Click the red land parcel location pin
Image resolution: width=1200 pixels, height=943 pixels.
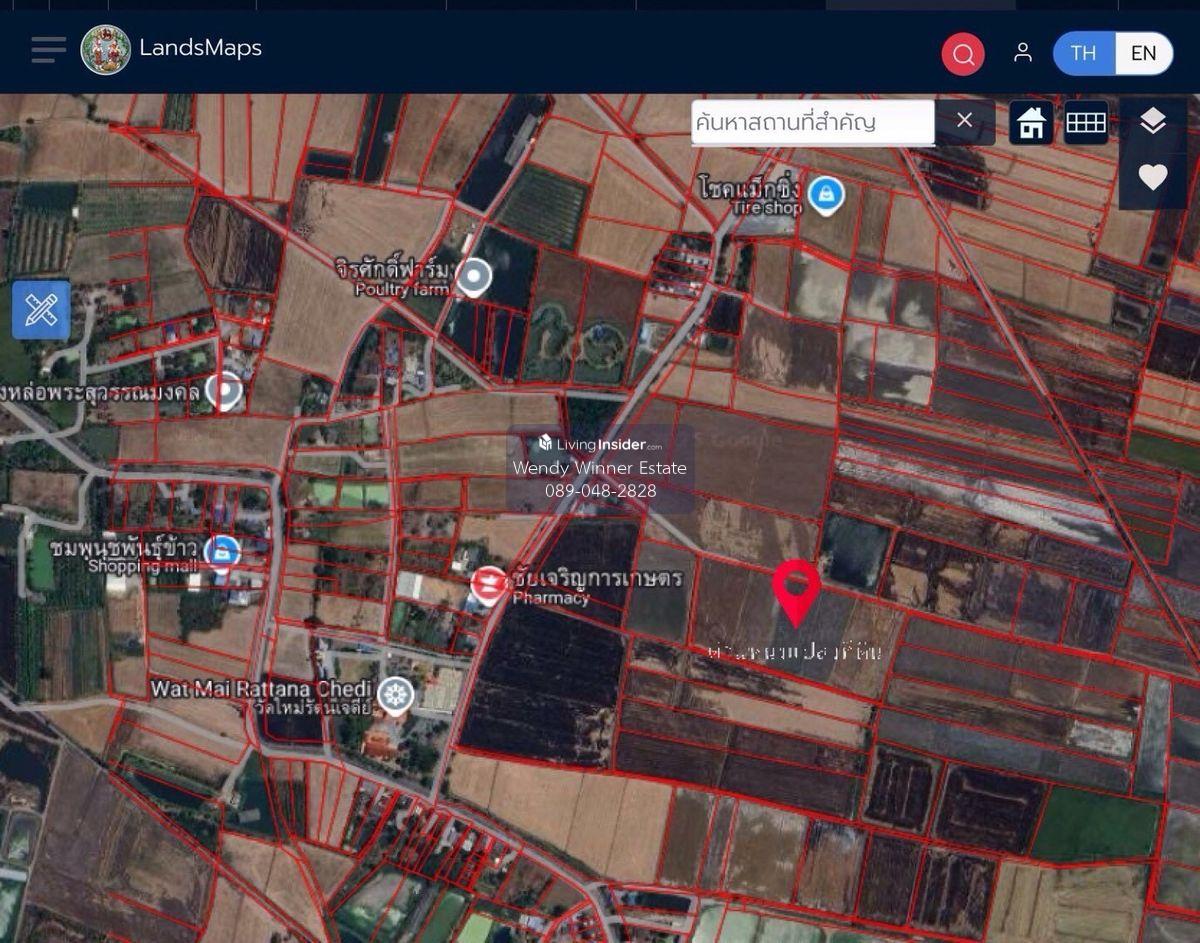point(796,590)
